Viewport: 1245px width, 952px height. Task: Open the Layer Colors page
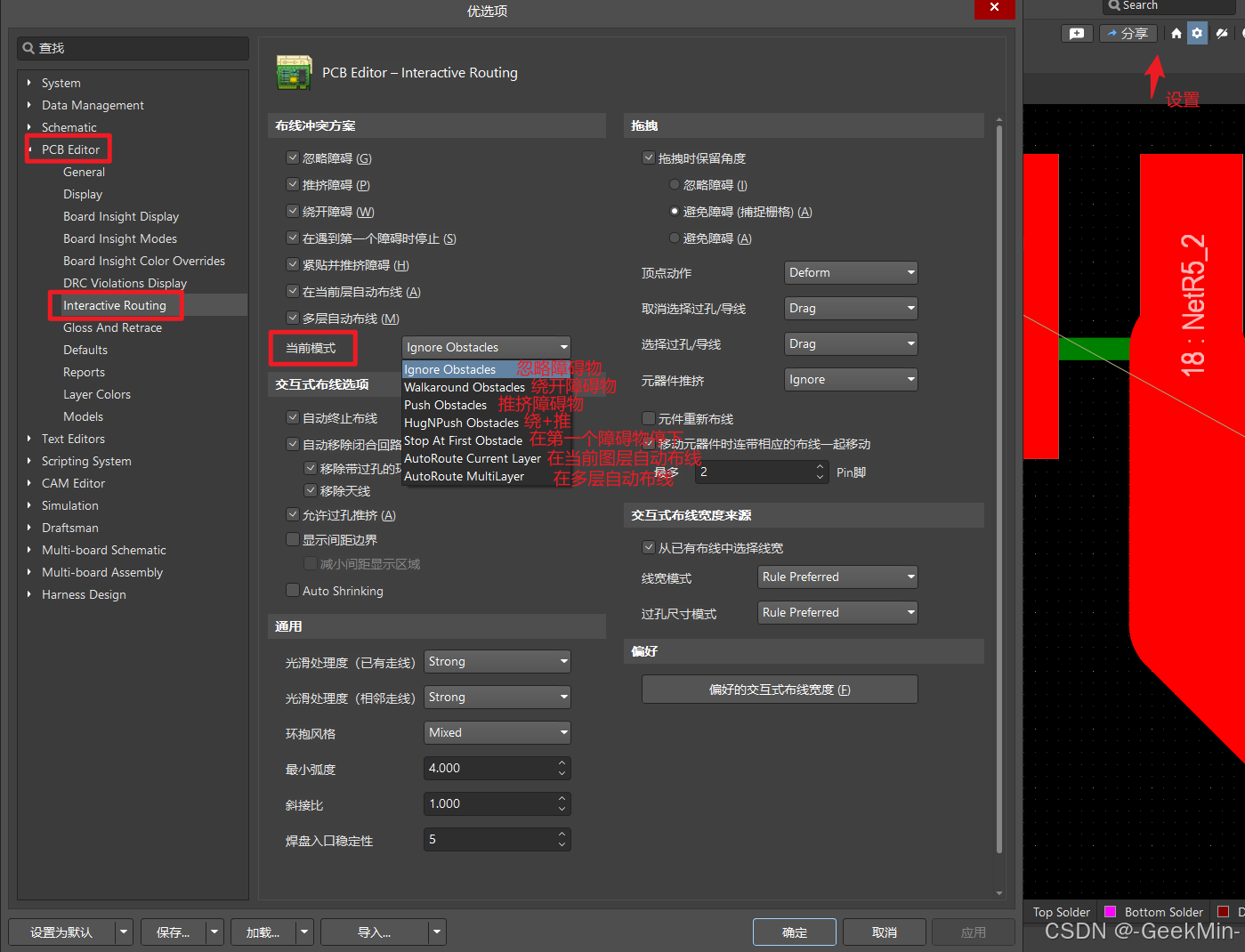97,394
